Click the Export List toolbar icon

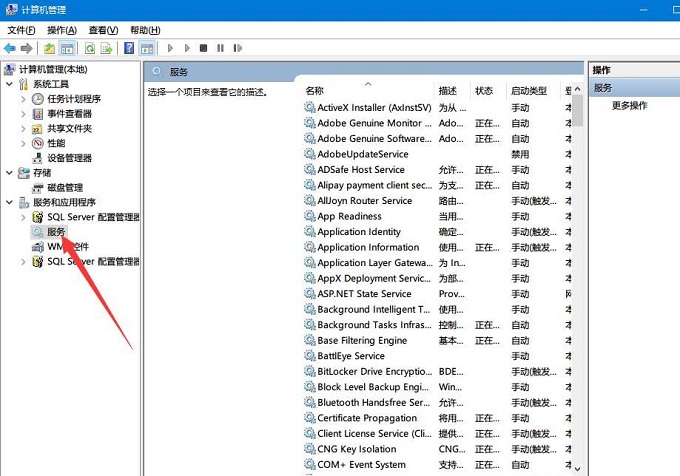[106, 48]
